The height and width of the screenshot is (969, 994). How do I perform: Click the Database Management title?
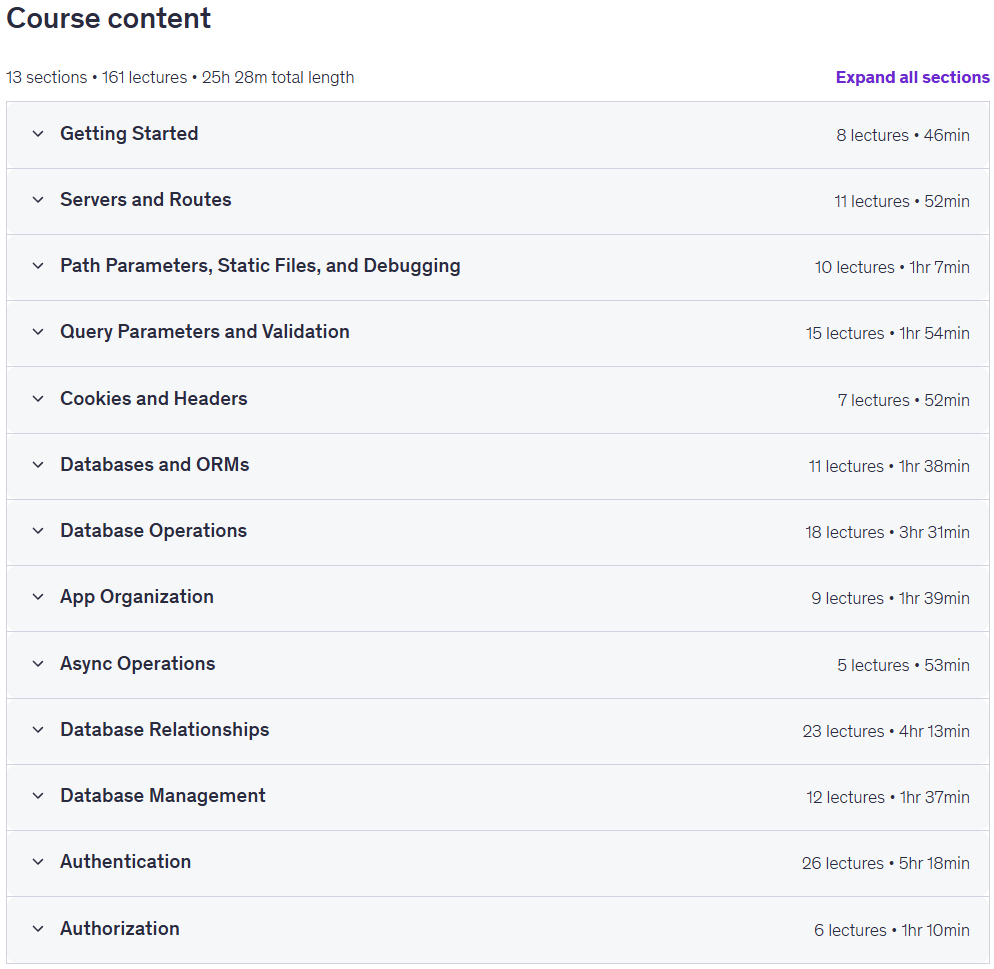163,795
